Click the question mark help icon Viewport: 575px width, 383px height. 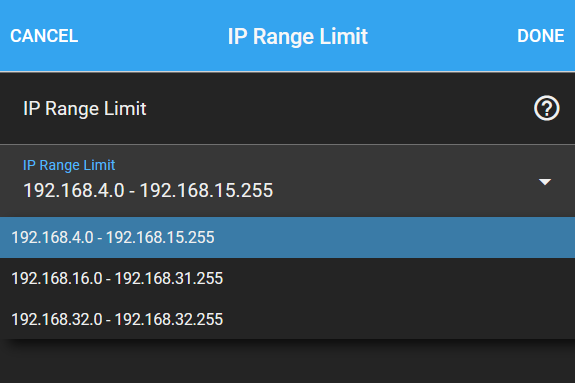546,108
